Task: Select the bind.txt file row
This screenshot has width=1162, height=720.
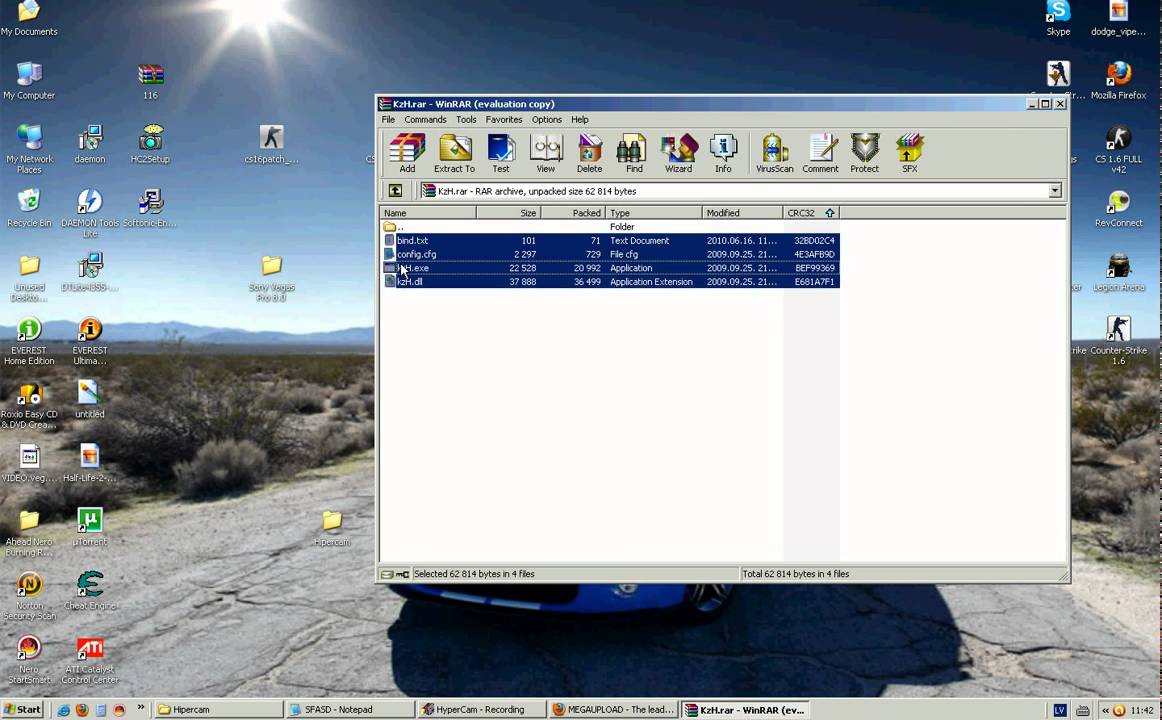Action: [x=611, y=241]
